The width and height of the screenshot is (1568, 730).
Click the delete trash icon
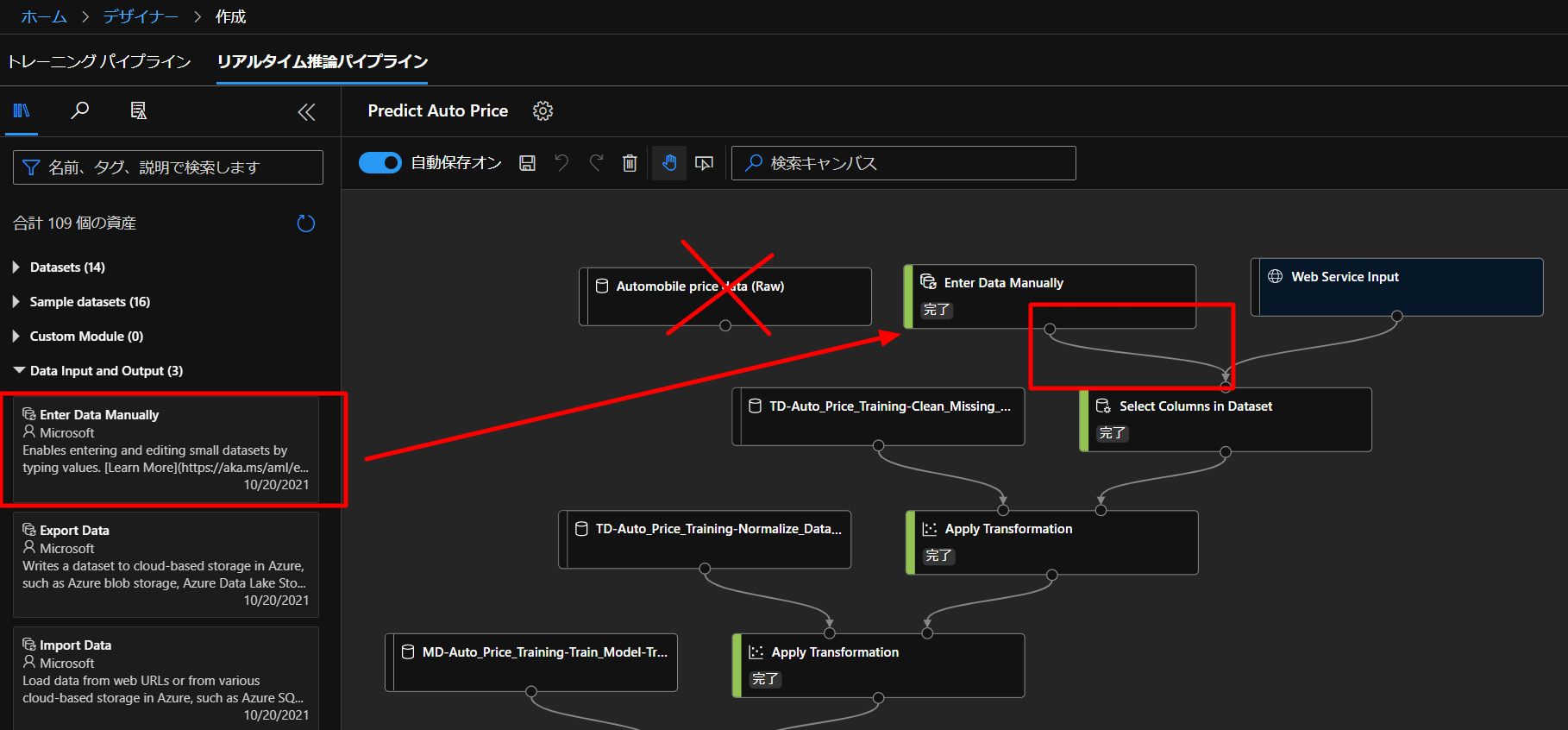[x=630, y=163]
